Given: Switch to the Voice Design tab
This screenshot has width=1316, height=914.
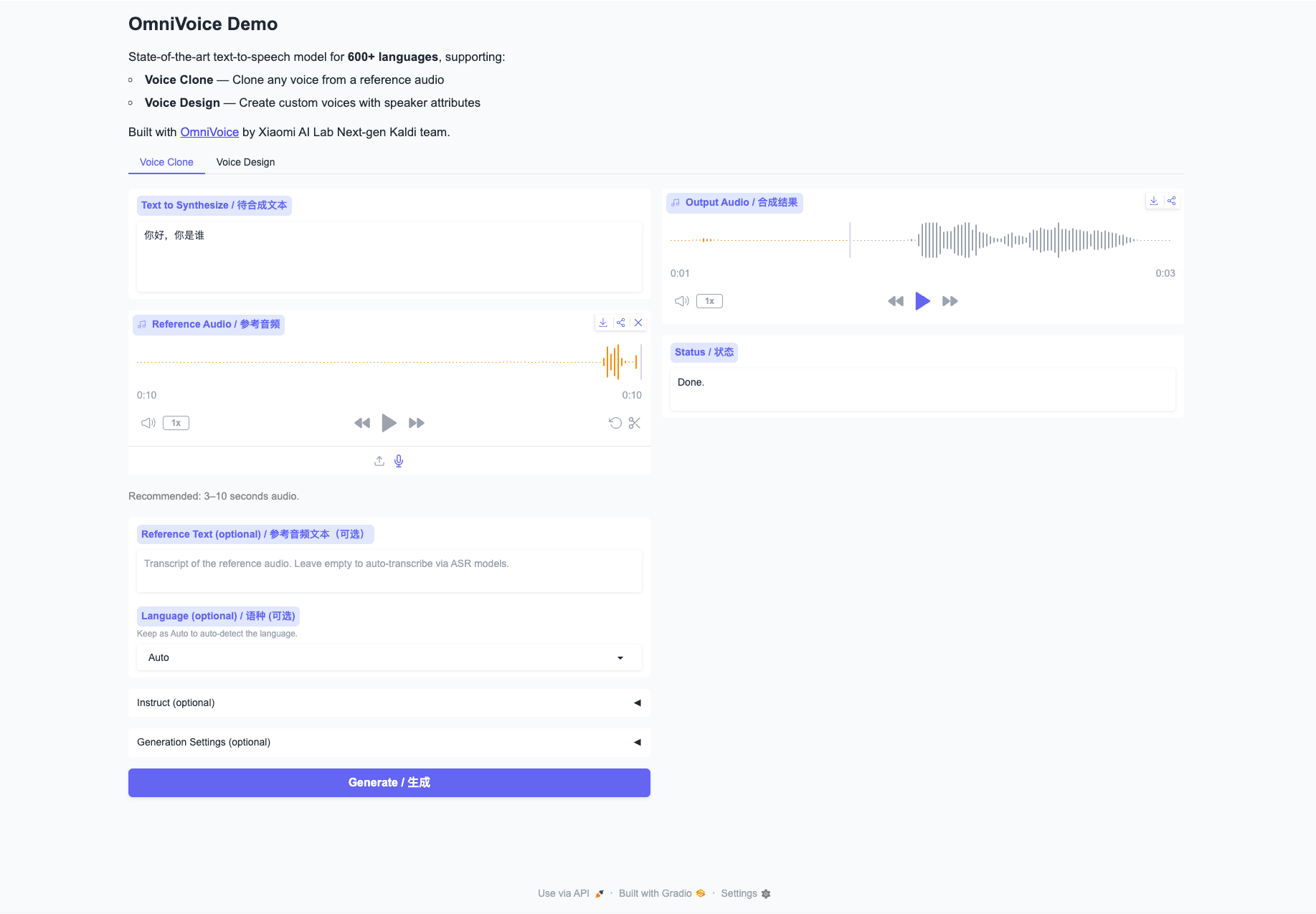Looking at the screenshot, I should 245,162.
